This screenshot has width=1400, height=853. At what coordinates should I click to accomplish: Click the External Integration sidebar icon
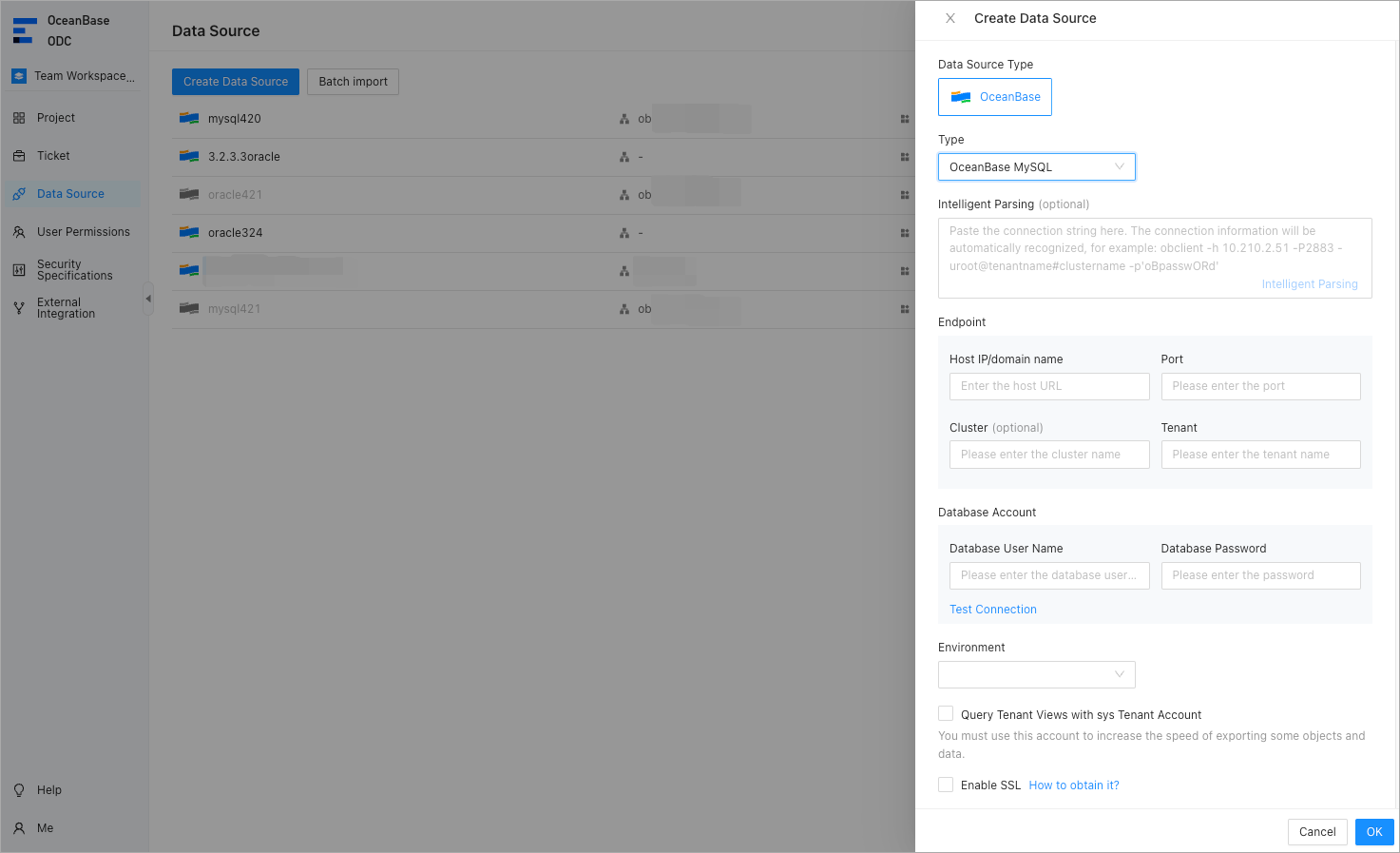click(19, 308)
